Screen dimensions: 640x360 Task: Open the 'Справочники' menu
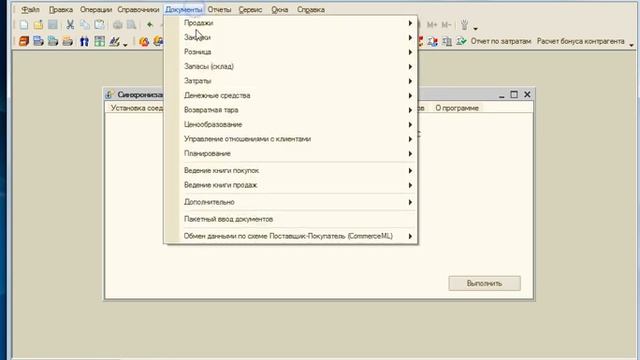pyautogui.click(x=138, y=9)
